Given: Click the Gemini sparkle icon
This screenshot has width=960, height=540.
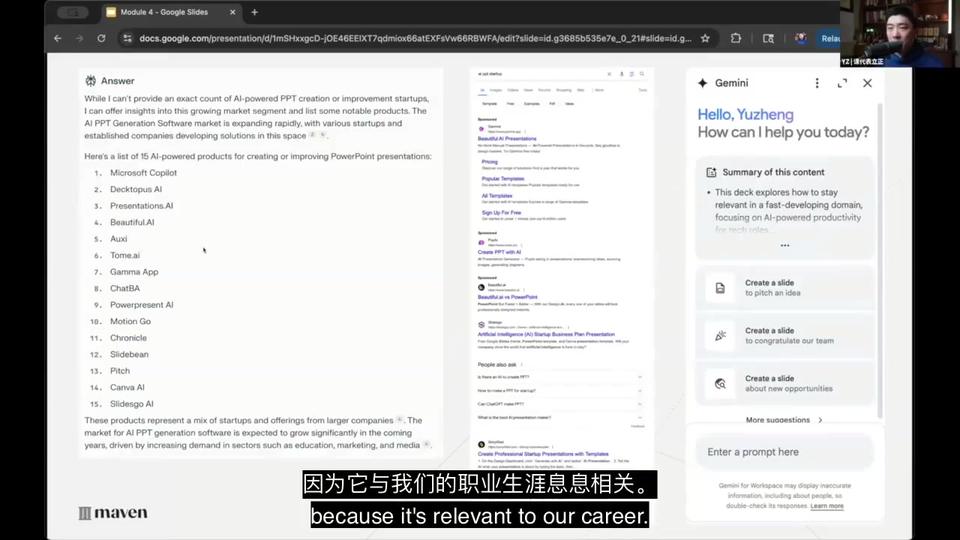Looking at the screenshot, I should click(x=703, y=83).
